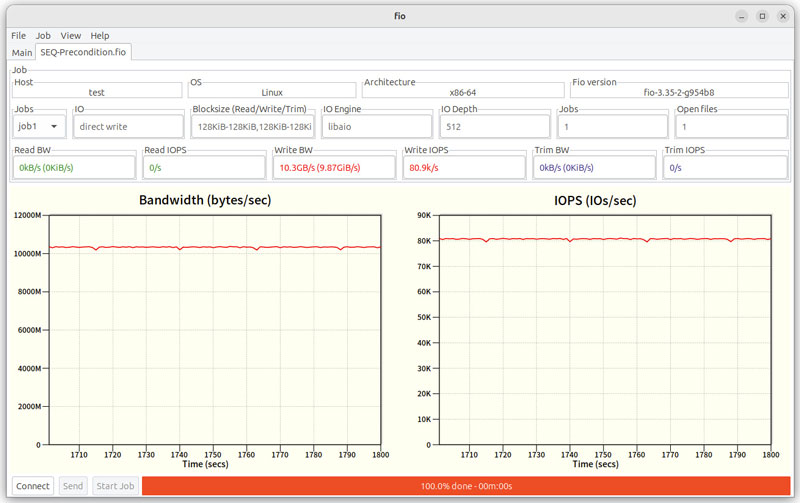The width and height of the screenshot is (800, 503).
Task: Click the 100% done progress bar
Action: 466,486
